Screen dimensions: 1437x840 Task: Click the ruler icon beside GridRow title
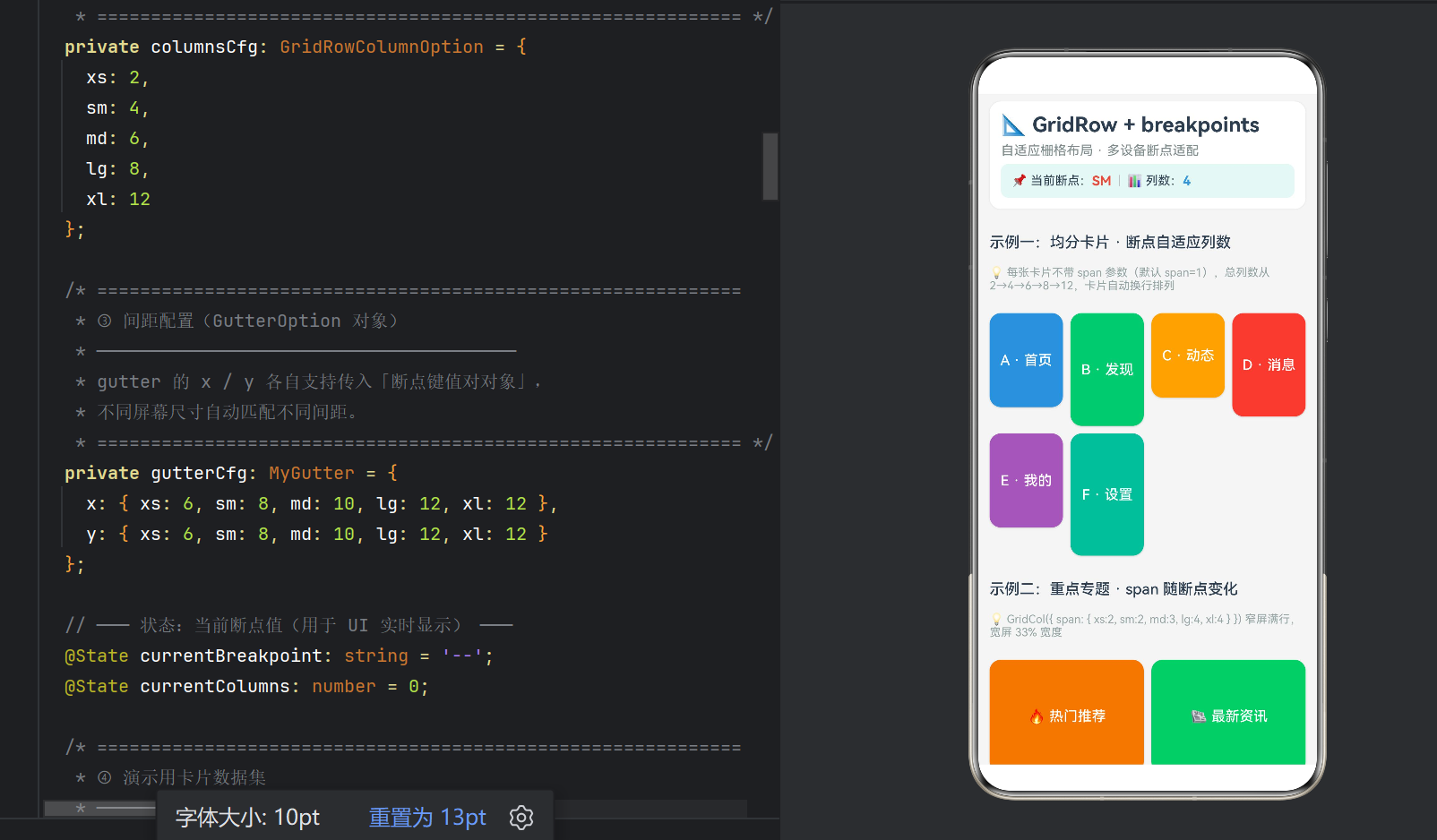click(1013, 124)
